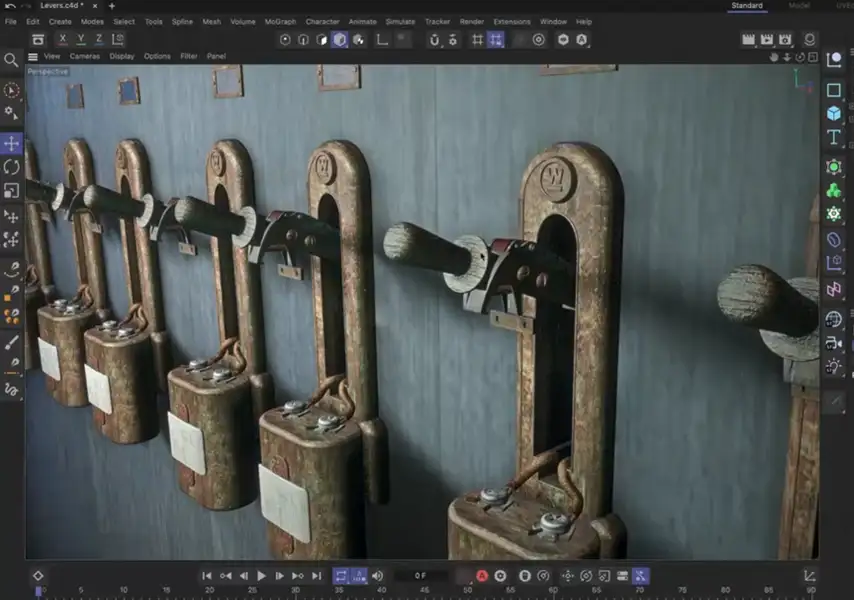The width and height of the screenshot is (854, 600).
Task: Select the Rotate tool
Action: point(11,167)
